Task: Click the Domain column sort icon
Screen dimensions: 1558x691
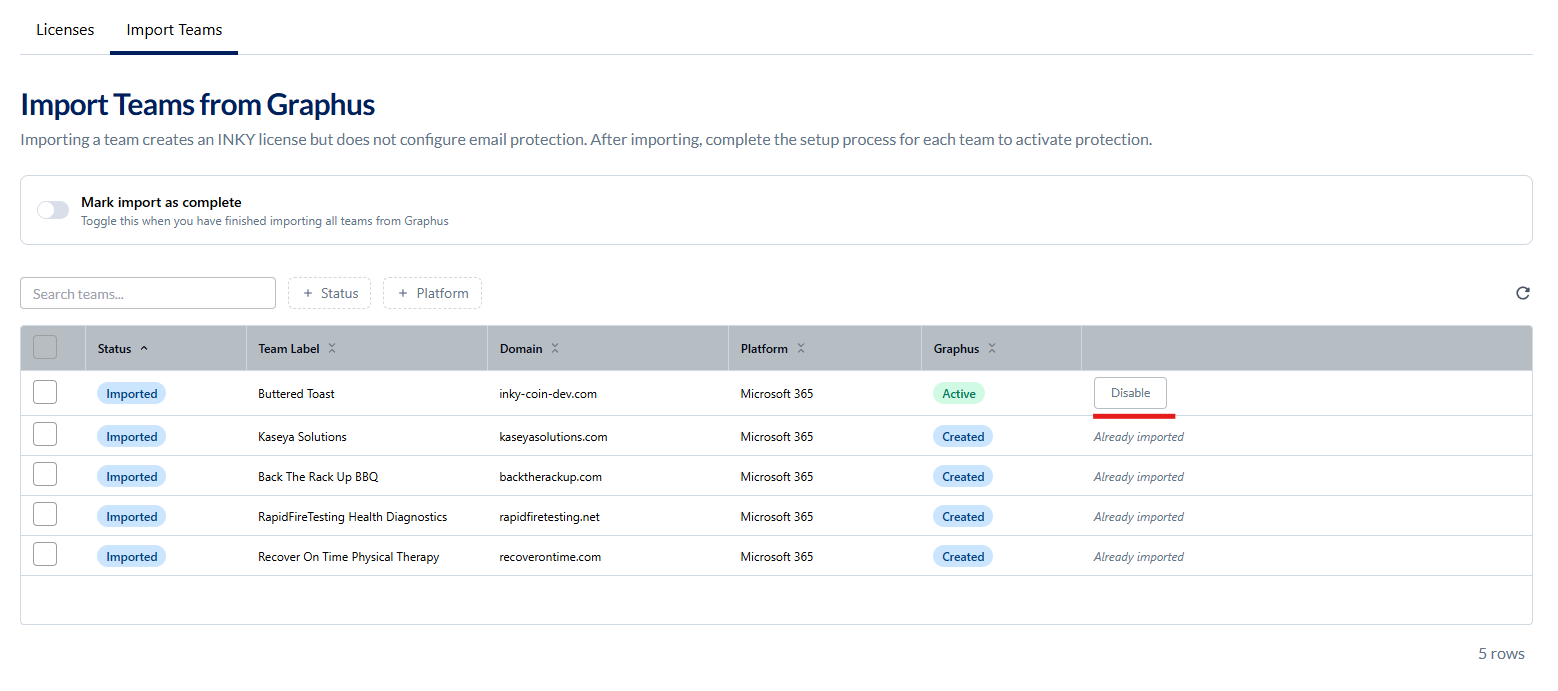Action: (555, 349)
